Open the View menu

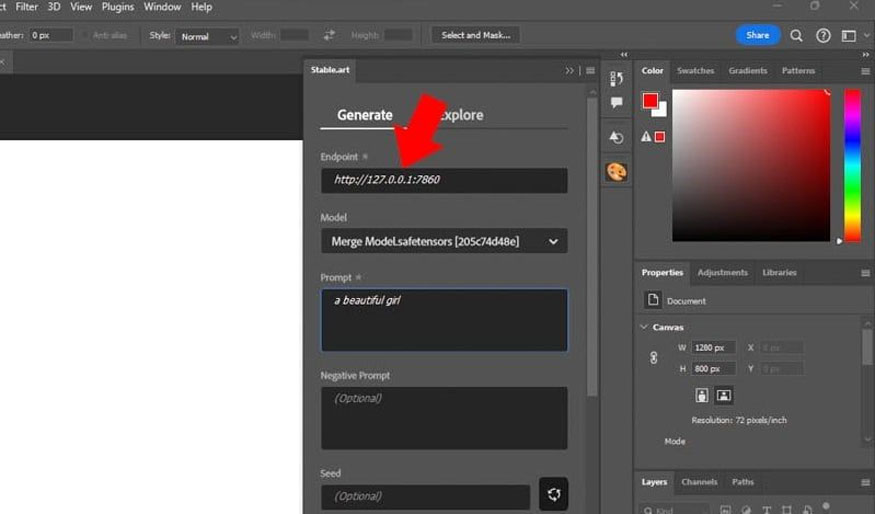click(81, 7)
